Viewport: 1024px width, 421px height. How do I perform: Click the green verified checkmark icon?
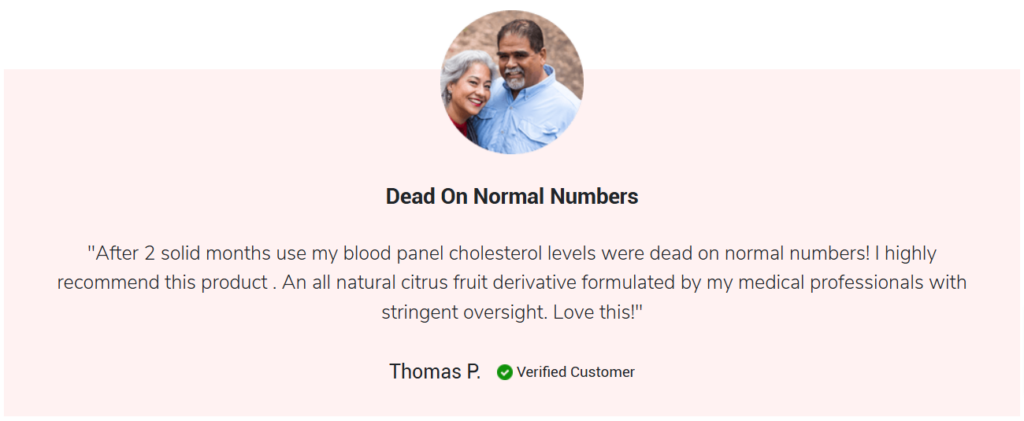505,372
